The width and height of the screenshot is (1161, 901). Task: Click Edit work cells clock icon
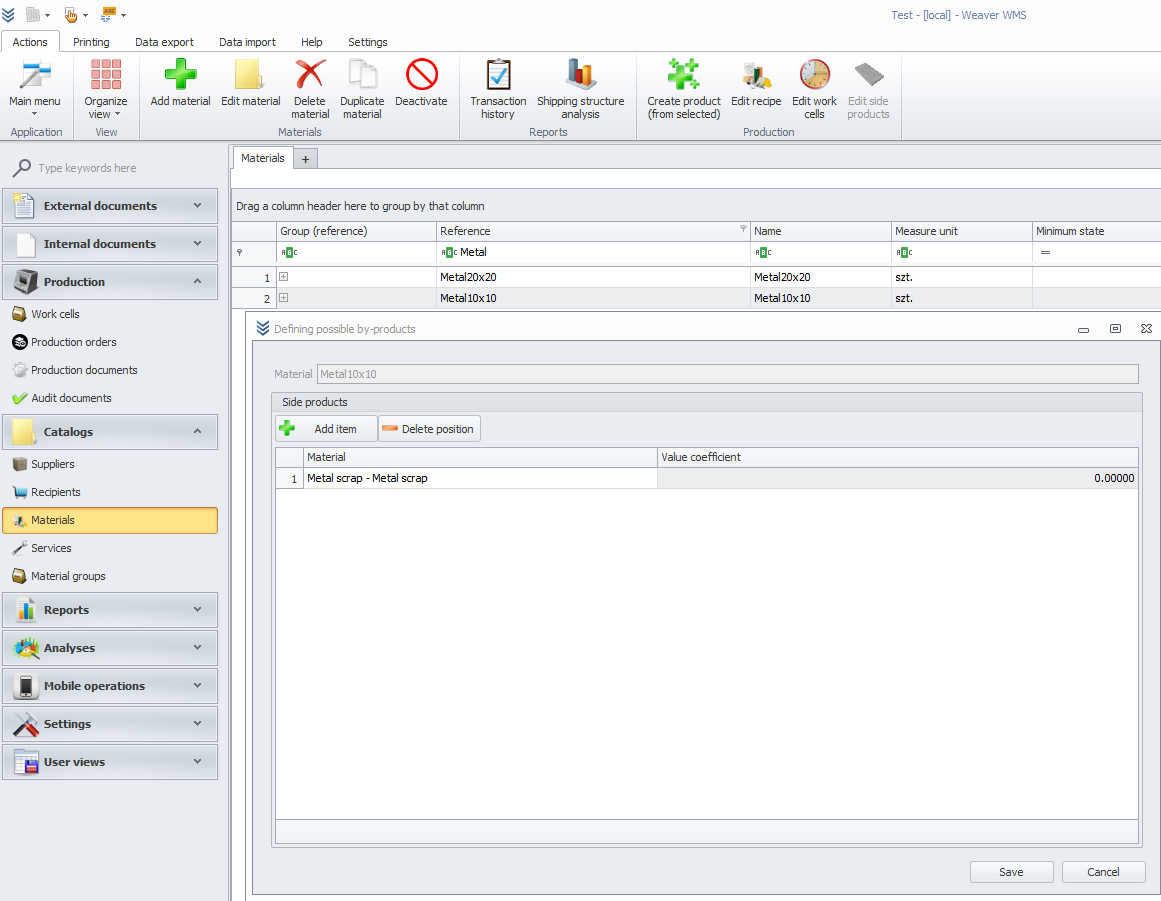click(x=814, y=75)
